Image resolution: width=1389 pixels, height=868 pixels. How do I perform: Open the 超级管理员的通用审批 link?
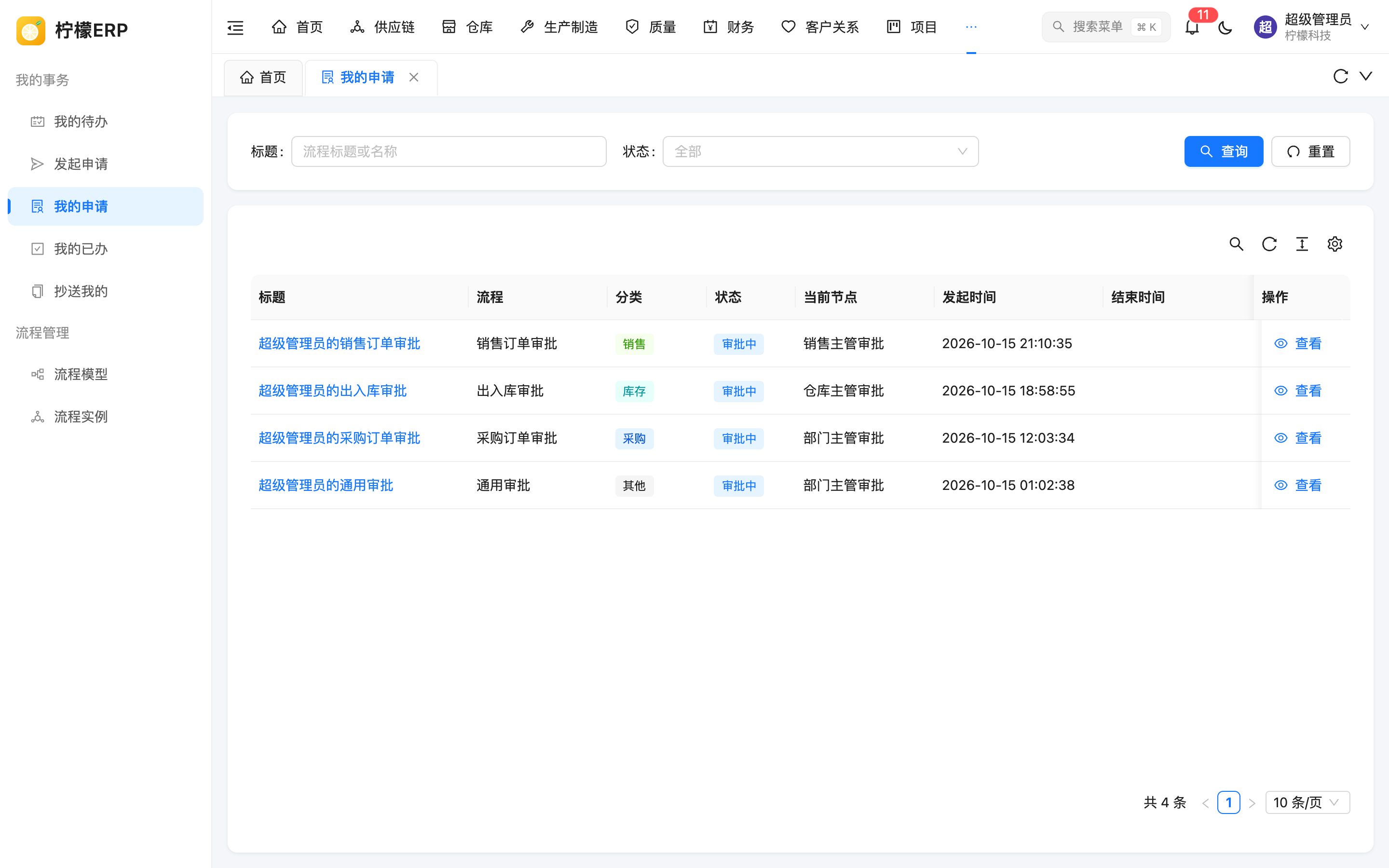326,485
